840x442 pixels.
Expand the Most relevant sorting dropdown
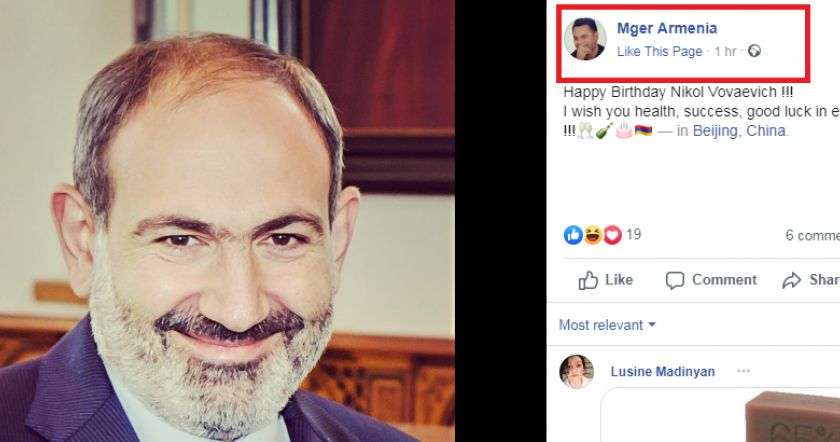607,325
